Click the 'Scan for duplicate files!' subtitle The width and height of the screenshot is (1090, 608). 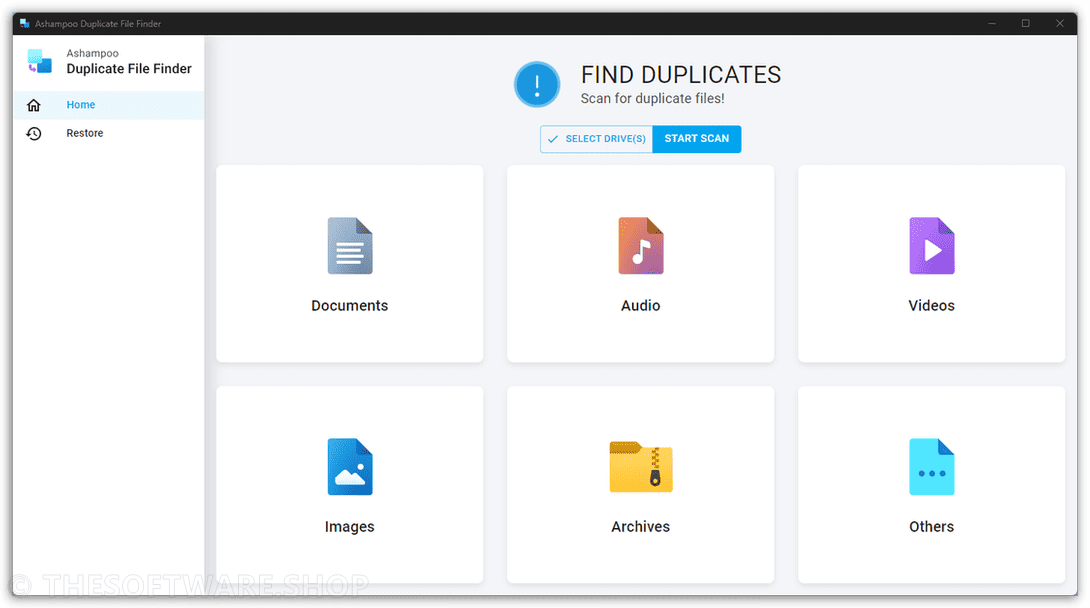[653, 99]
